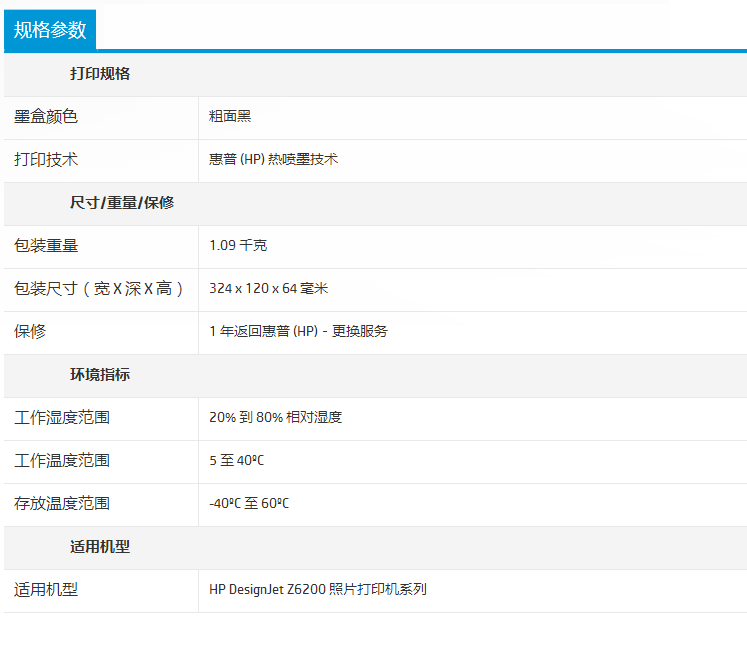Select the 5 至 40ºC value
This screenshot has height=653, width=747.
[x=237, y=461]
